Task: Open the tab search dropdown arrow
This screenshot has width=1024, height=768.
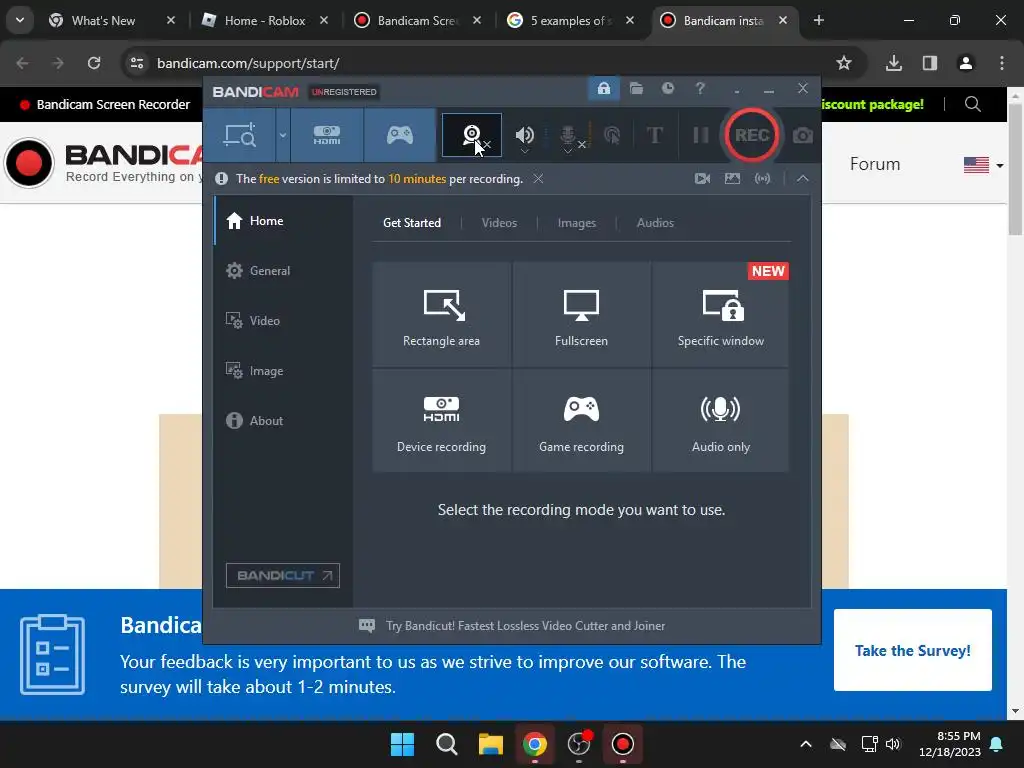Action: [x=20, y=21]
